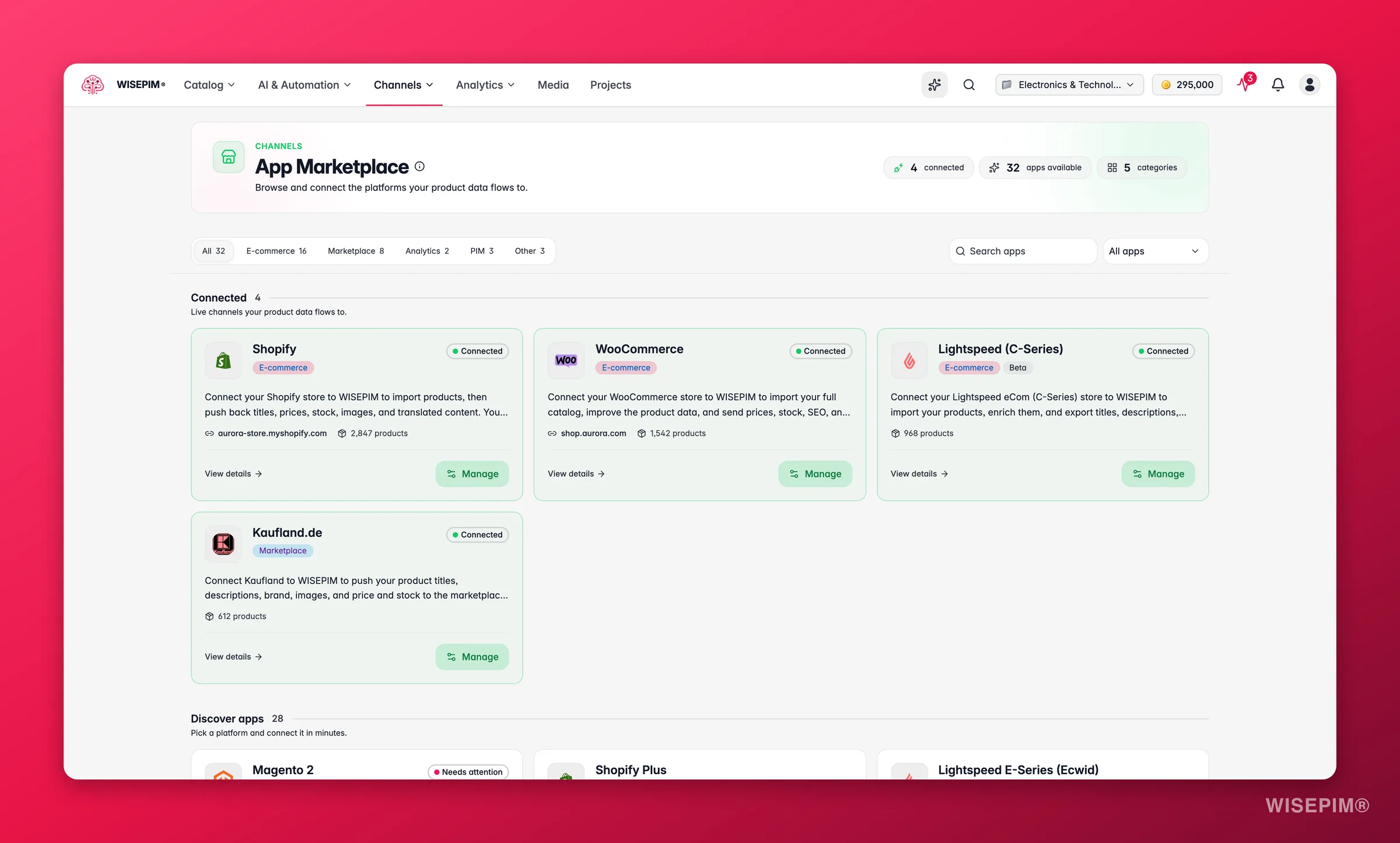Click the Lightspeed E-Series (Ecwid) card title

[x=1019, y=770]
